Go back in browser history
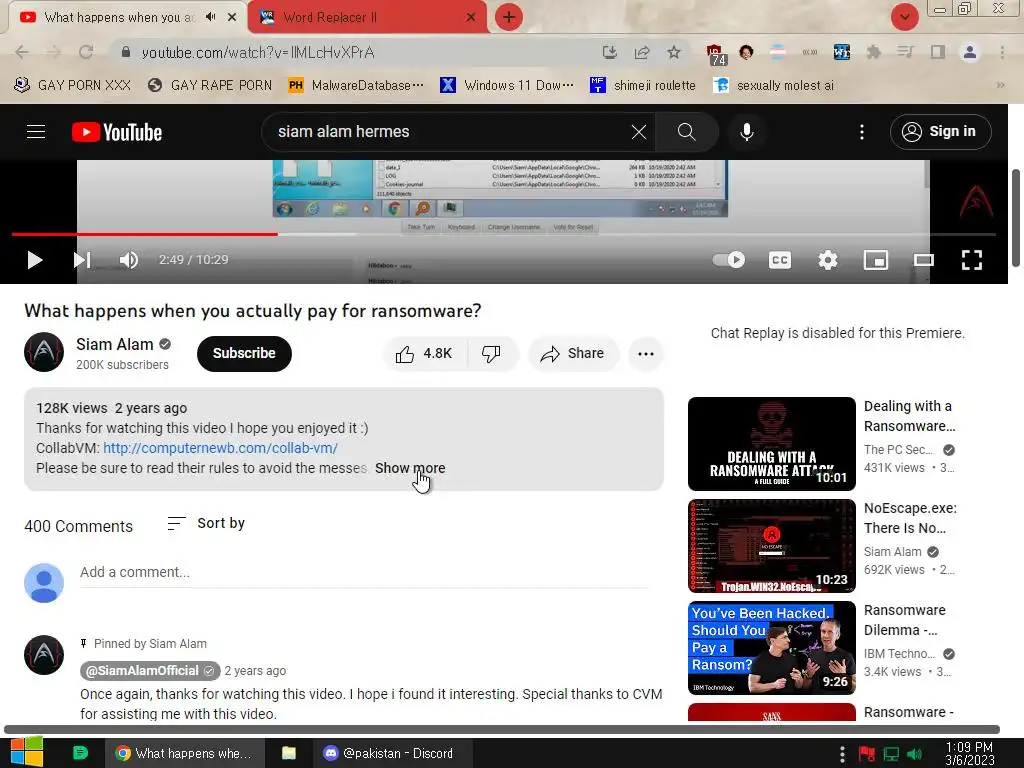The height and width of the screenshot is (768, 1024). click(22, 52)
